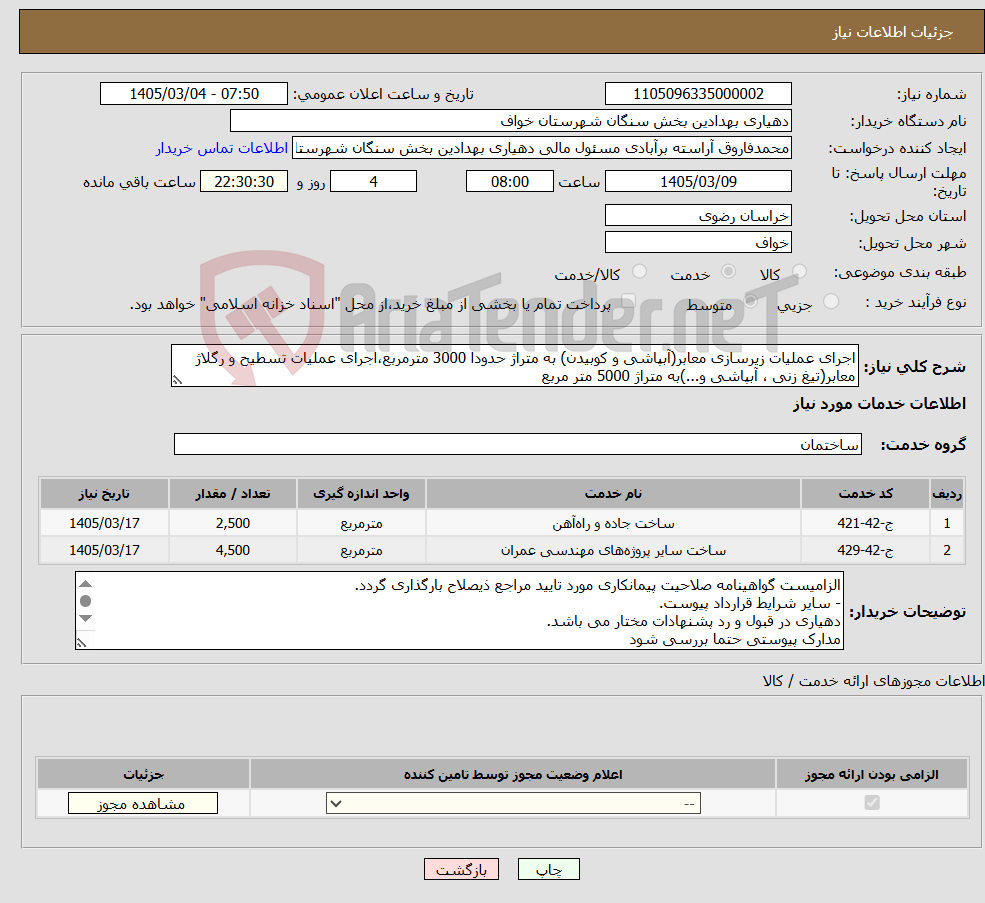
Task: Click the announcement date field 1405/03/04 - 07:50
Action: point(193,94)
